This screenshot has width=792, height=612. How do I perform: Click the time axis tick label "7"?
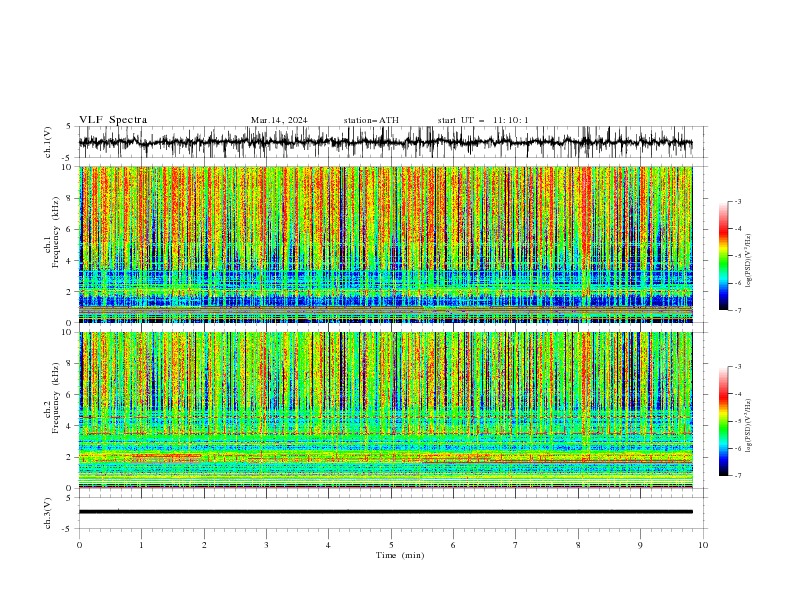[x=516, y=545]
